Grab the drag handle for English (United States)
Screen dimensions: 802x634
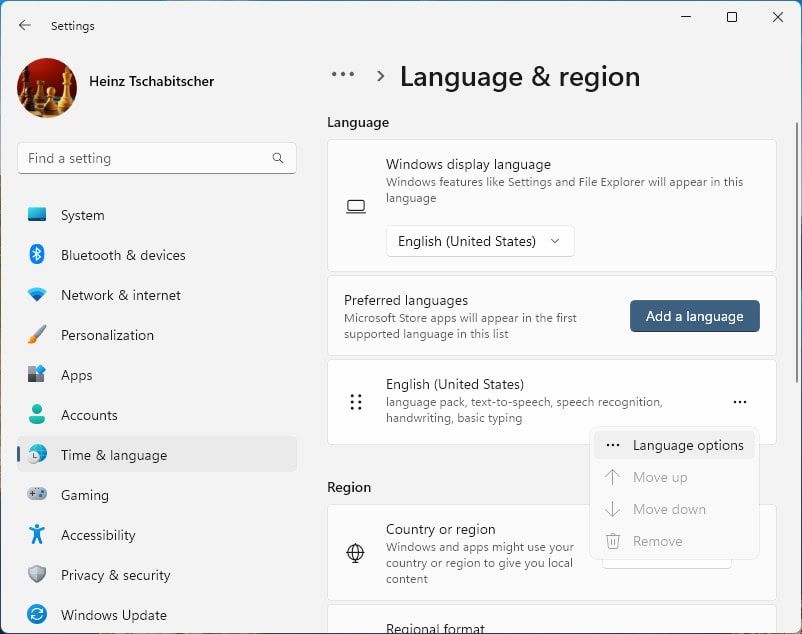[x=356, y=402]
